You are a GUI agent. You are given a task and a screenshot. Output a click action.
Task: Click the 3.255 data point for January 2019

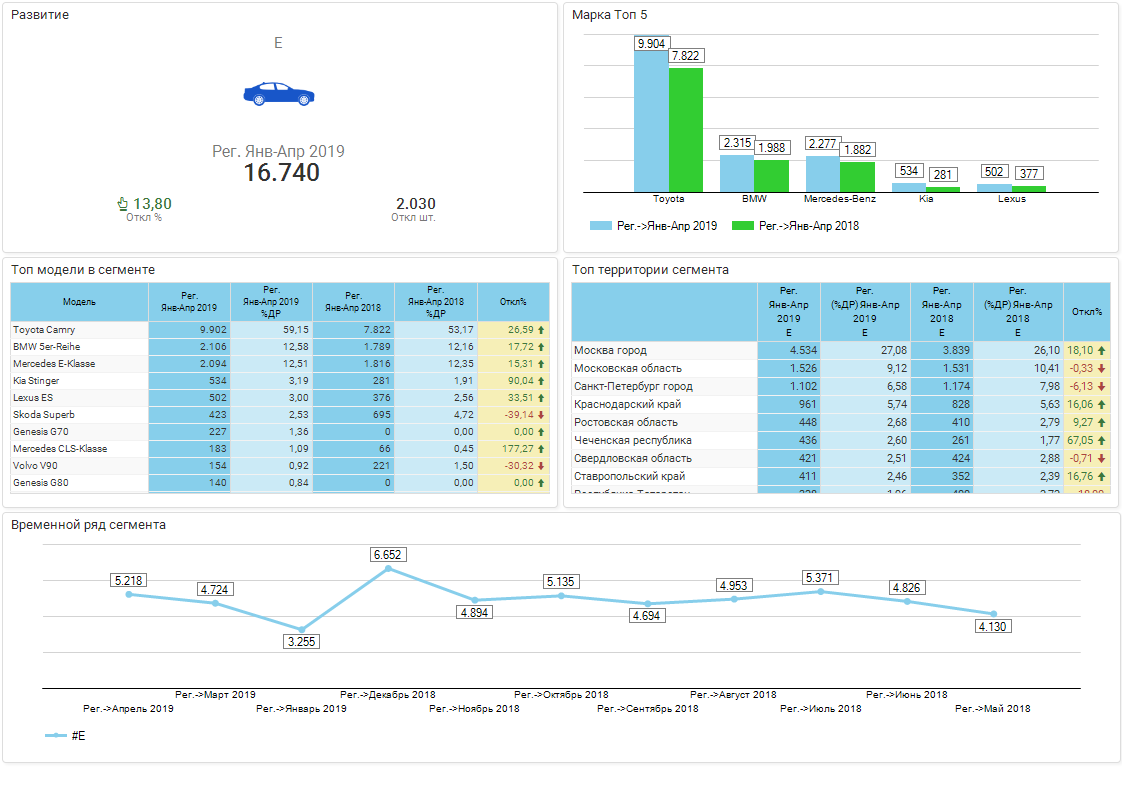[x=301, y=630]
